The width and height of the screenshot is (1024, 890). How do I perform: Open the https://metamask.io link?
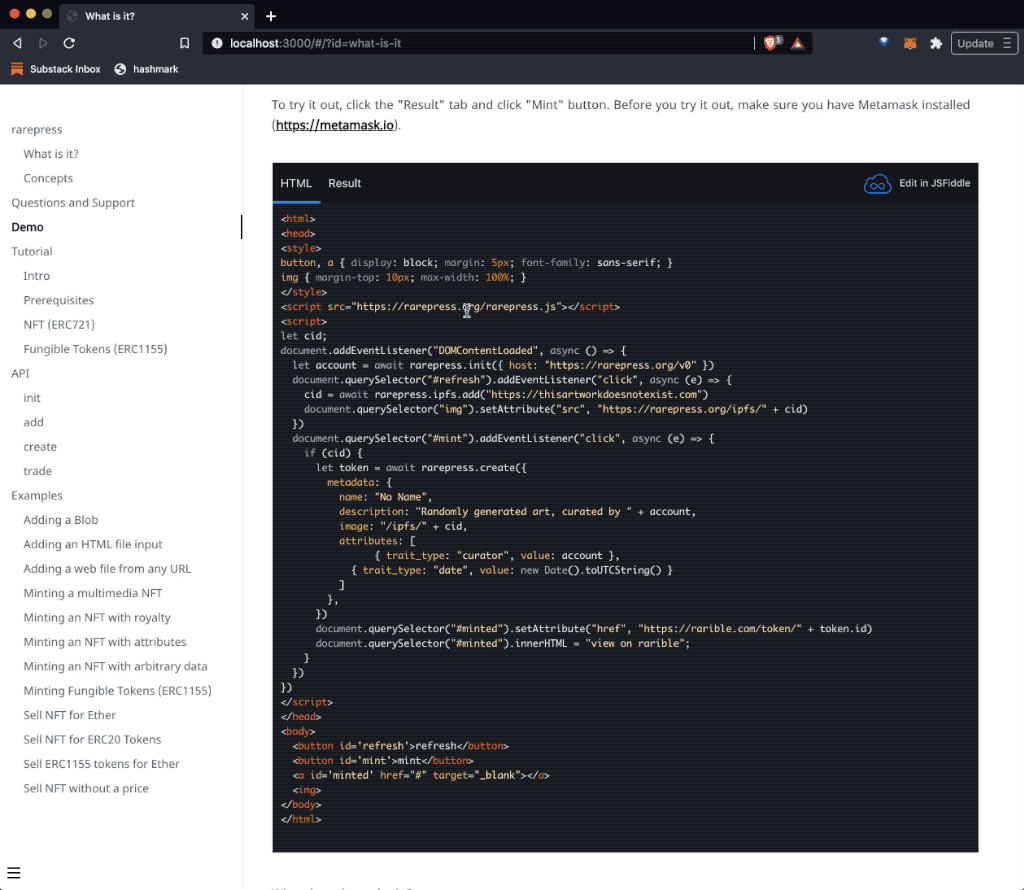coord(334,125)
